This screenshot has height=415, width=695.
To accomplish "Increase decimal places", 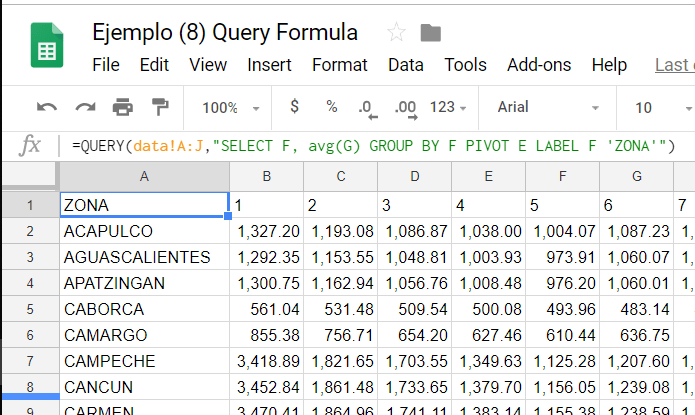I will point(406,109).
